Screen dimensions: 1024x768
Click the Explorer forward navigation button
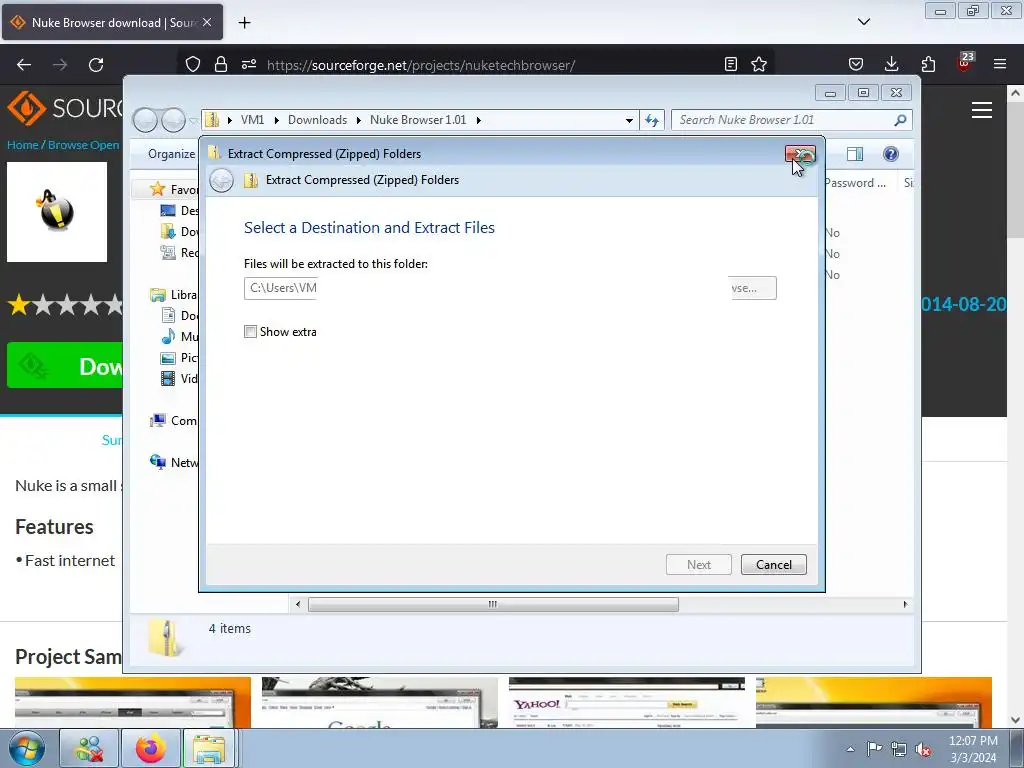tap(173, 120)
